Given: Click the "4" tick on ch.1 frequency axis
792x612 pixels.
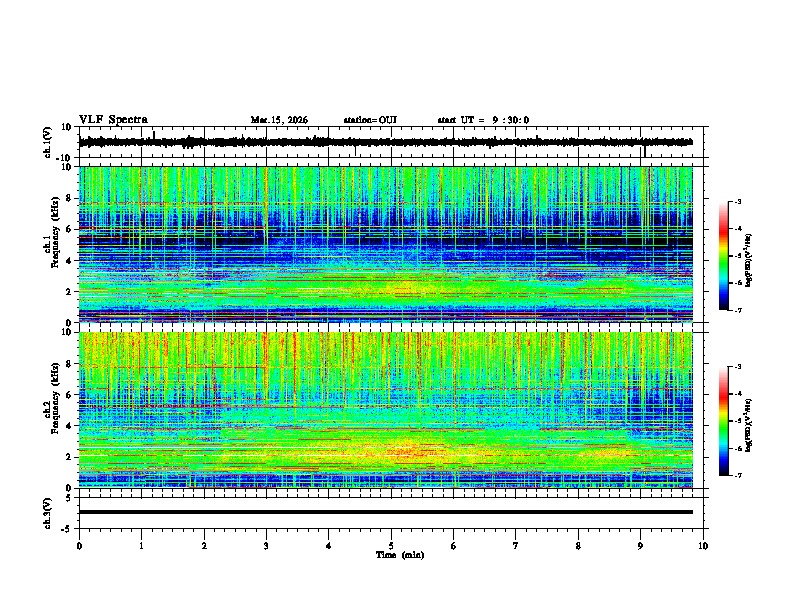Looking at the screenshot, I should (70, 261).
